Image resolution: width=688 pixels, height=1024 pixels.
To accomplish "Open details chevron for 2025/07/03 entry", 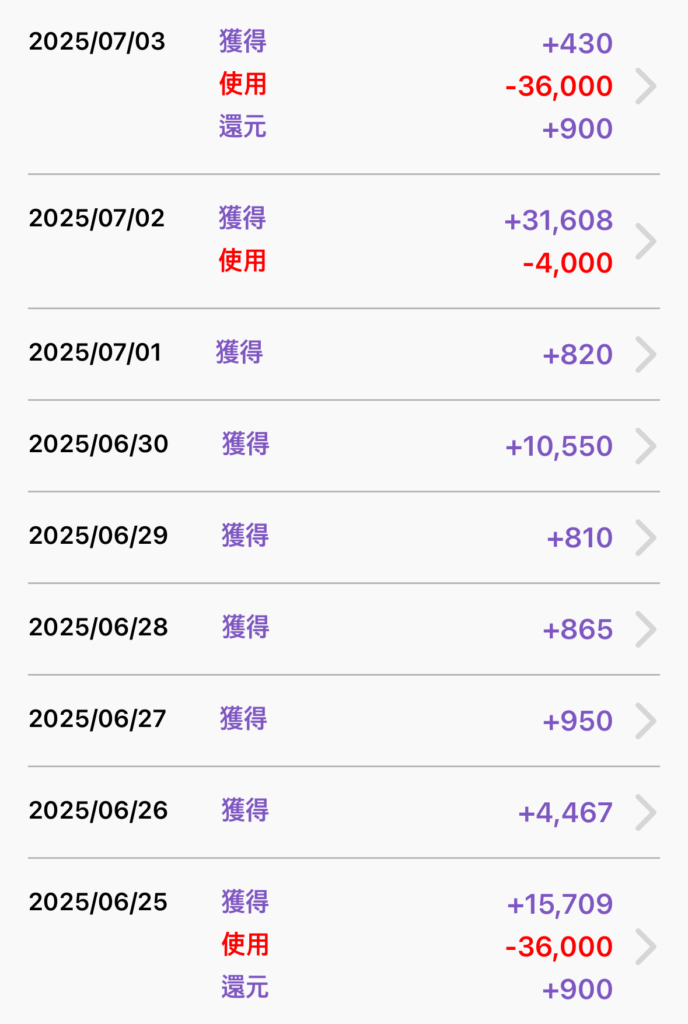I will click(646, 86).
